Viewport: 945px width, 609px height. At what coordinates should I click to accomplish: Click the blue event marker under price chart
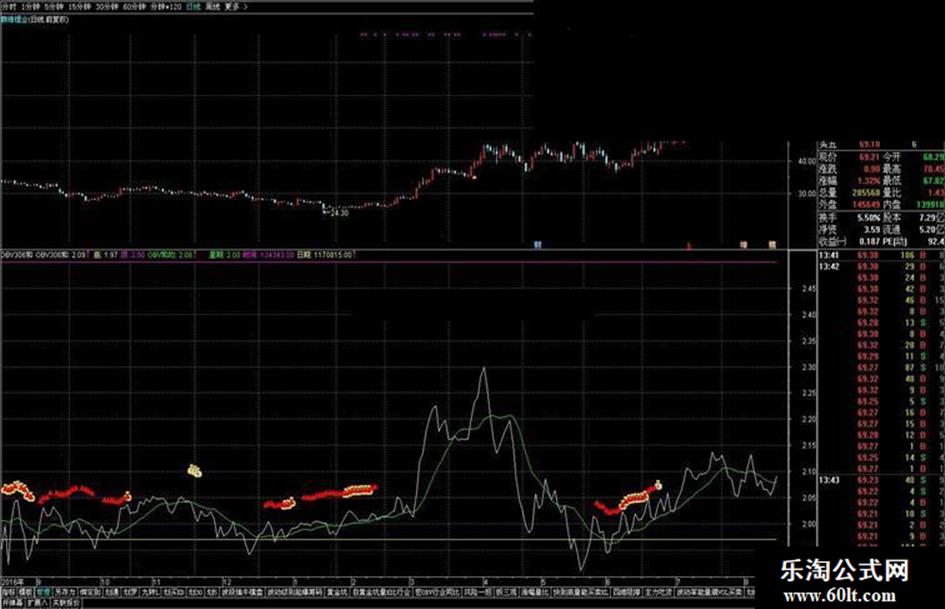click(x=538, y=245)
